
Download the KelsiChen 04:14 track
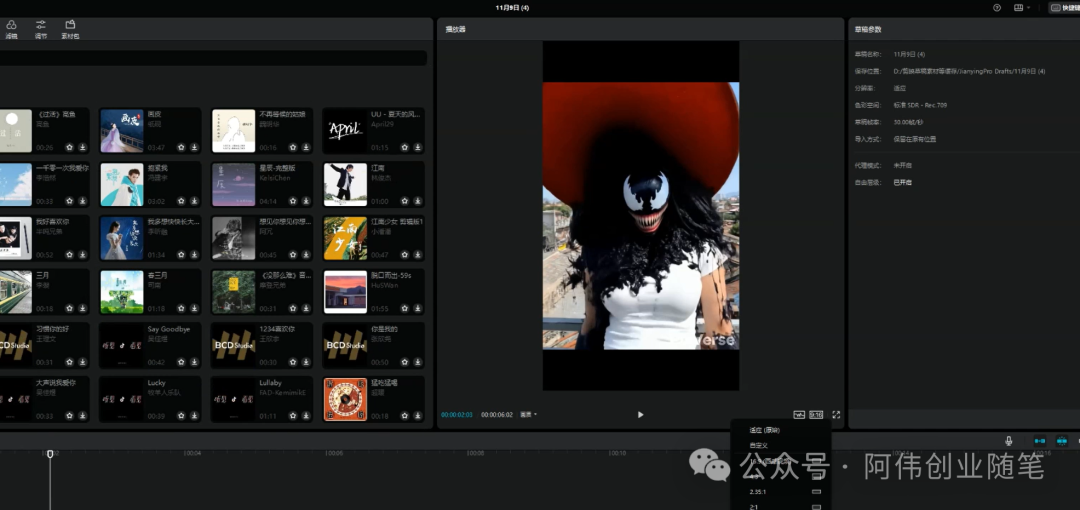tap(306, 201)
